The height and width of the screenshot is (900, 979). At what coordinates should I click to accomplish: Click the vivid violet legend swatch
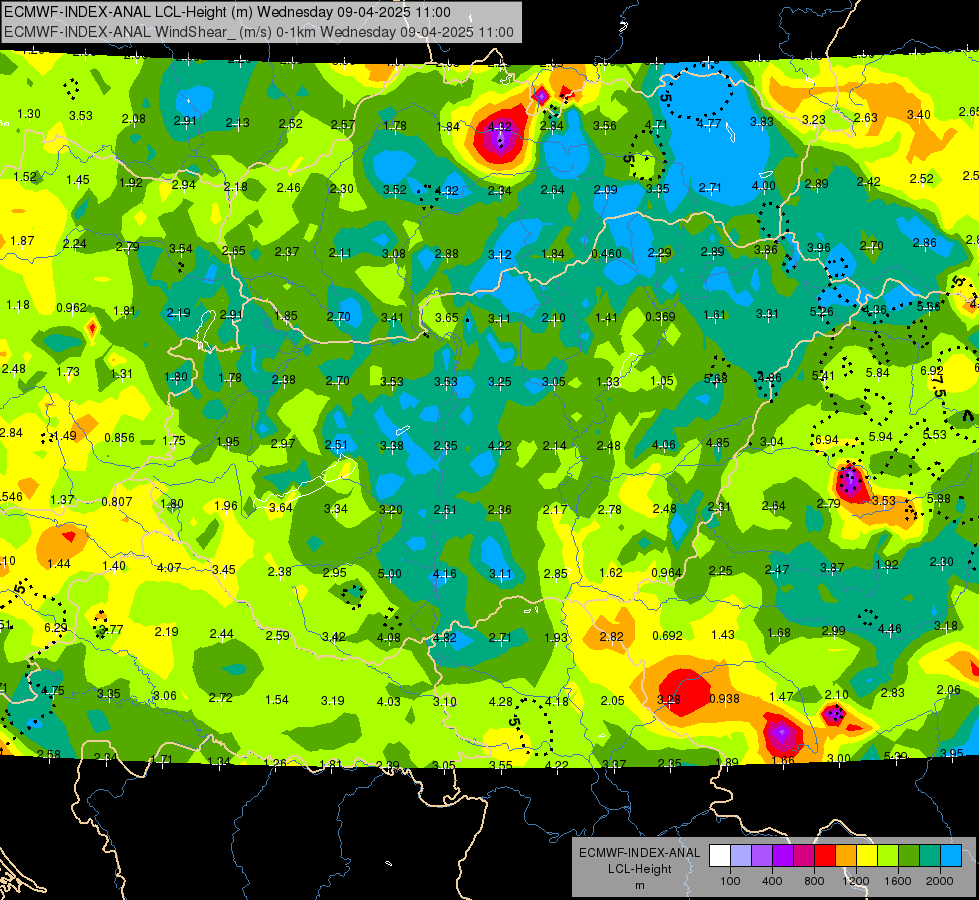coord(783,855)
